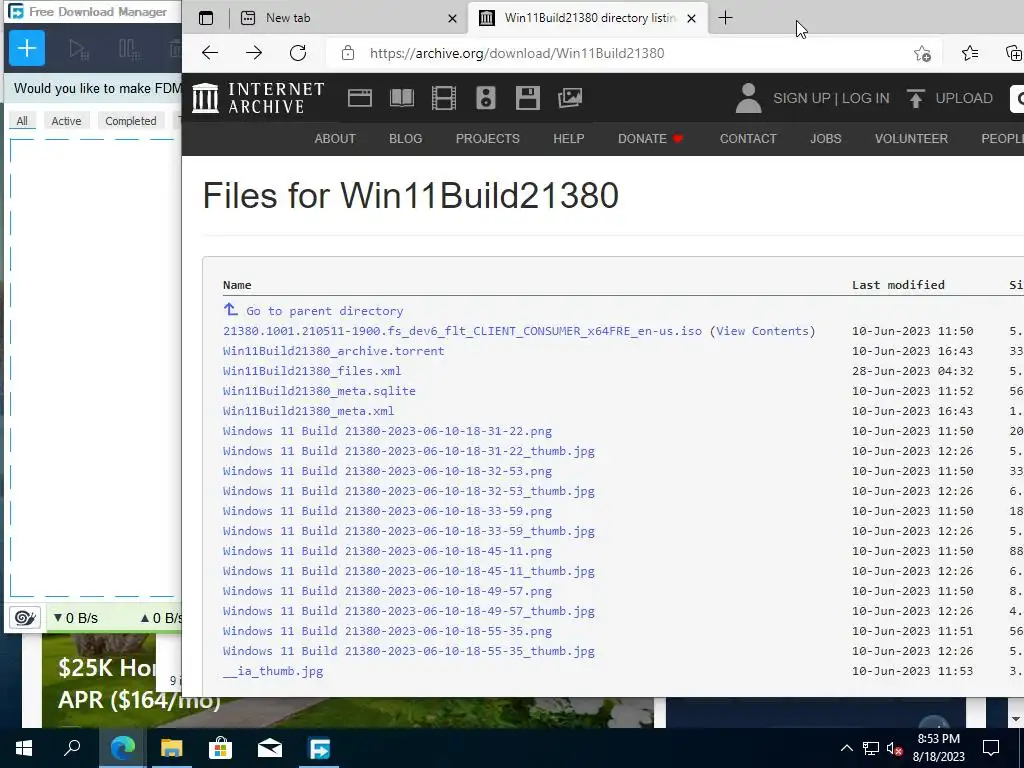The image size is (1024, 768).
Task: Open the Favorites list icon
Action: click(970, 53)
